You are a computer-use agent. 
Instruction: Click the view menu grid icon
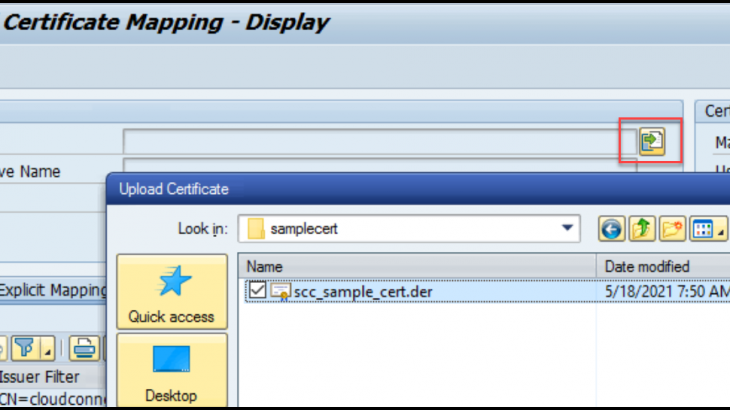tap(702, 229)
